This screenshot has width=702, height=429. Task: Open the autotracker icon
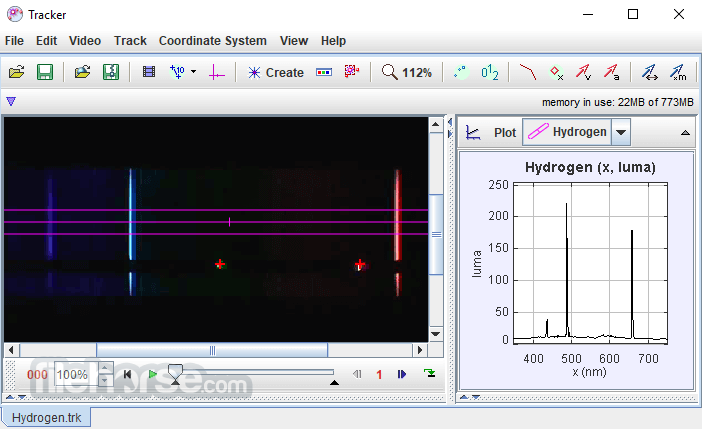[352, 71]
